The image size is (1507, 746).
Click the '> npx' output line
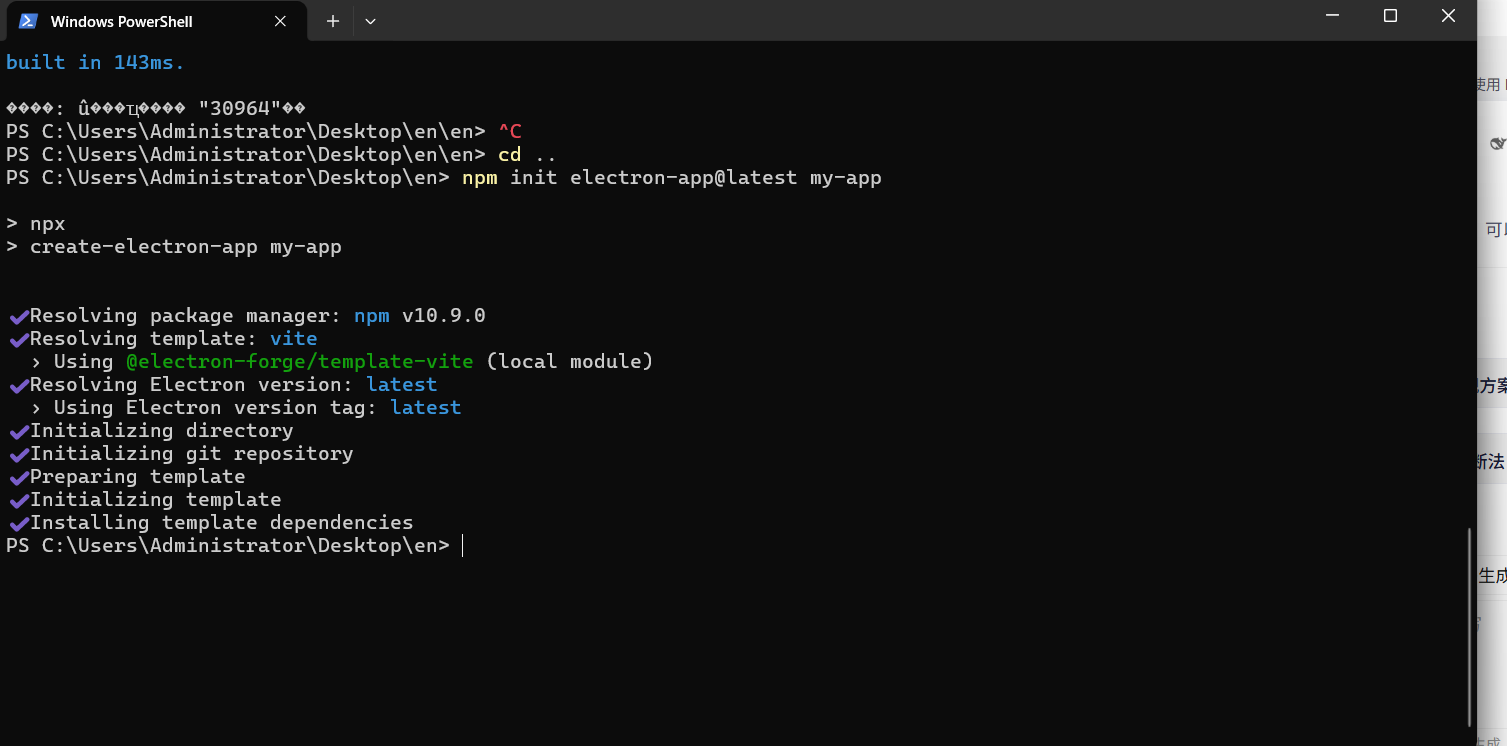point(36,223)
